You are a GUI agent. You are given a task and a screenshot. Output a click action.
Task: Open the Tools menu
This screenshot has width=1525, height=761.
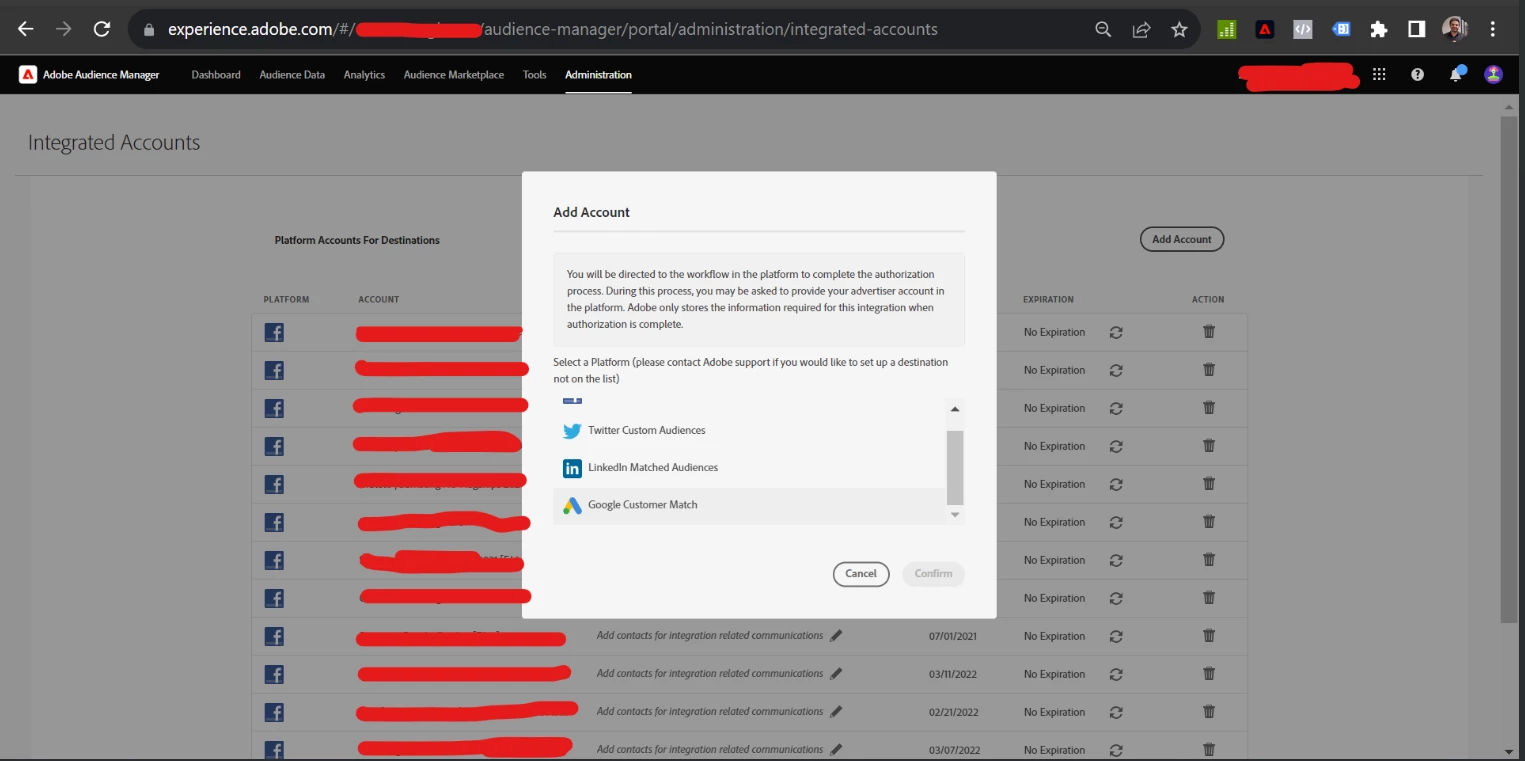pyautogui.click(x=535, y=75)
